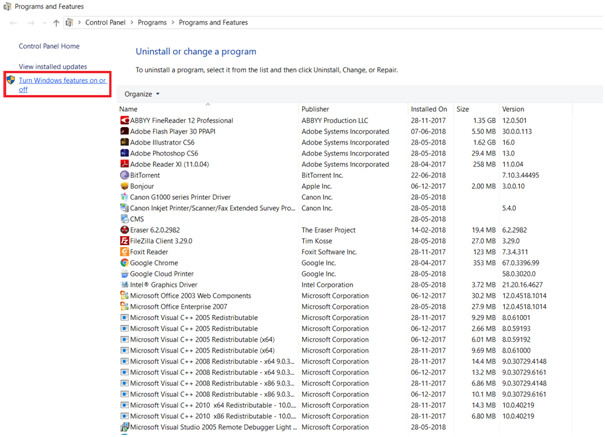This screenshot has width=605, height=437.
Task: Select the Google Chrome program name
Action: 154,263
